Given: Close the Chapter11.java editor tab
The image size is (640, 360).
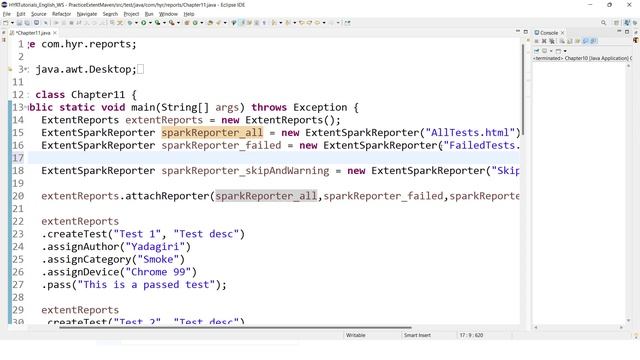Looking at the screenshot, I should 55,33.
